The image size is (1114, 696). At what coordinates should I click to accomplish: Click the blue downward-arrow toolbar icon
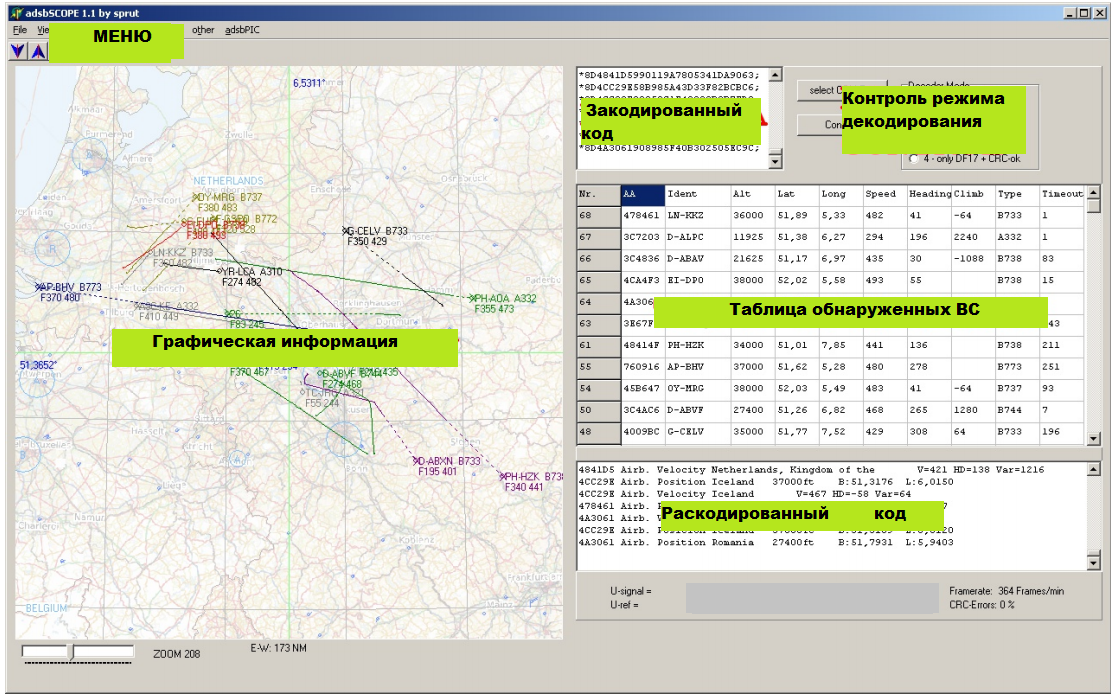tap(17, 50)
